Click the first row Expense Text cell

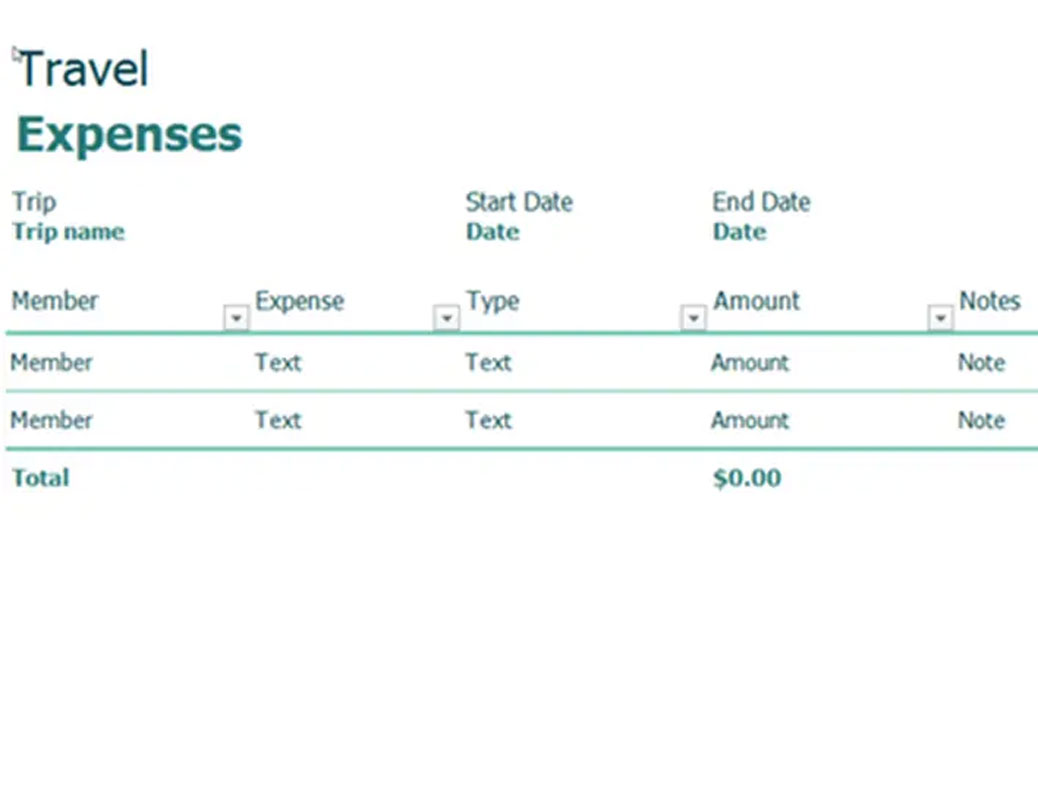pos(278,362)
